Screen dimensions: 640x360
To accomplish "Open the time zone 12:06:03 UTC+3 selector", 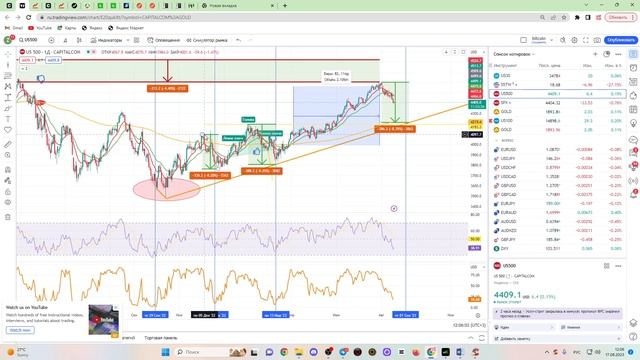I will (469, 325).
